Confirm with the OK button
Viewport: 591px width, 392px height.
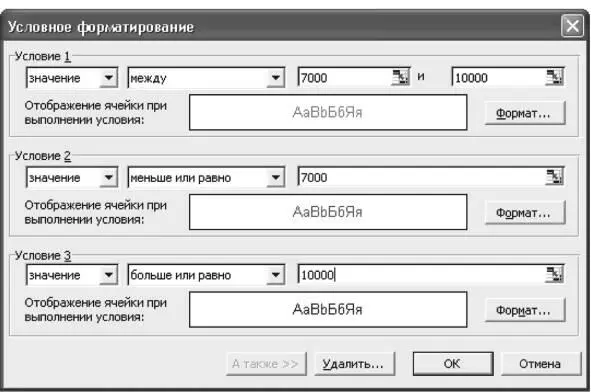click(453, 364)
